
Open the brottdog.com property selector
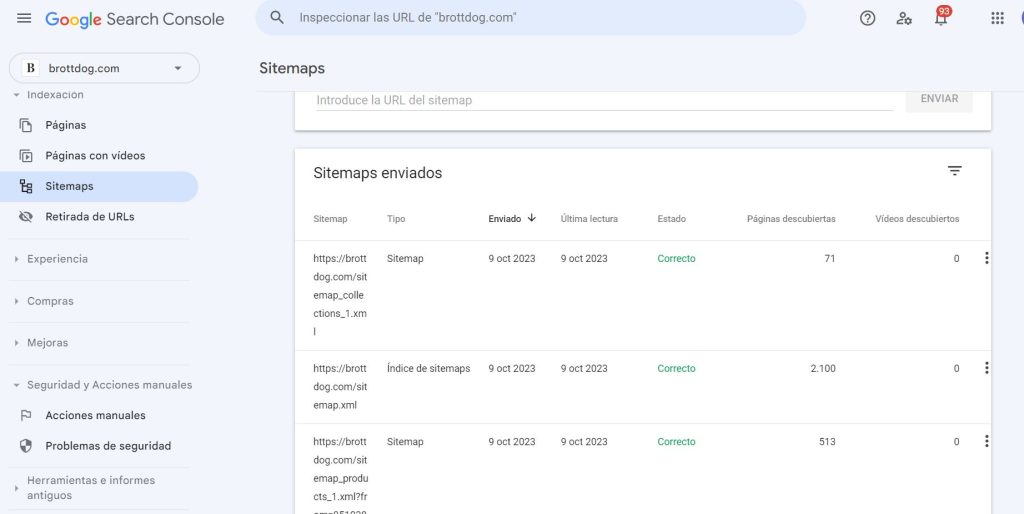pyautogui.click(x=104, y=68)
